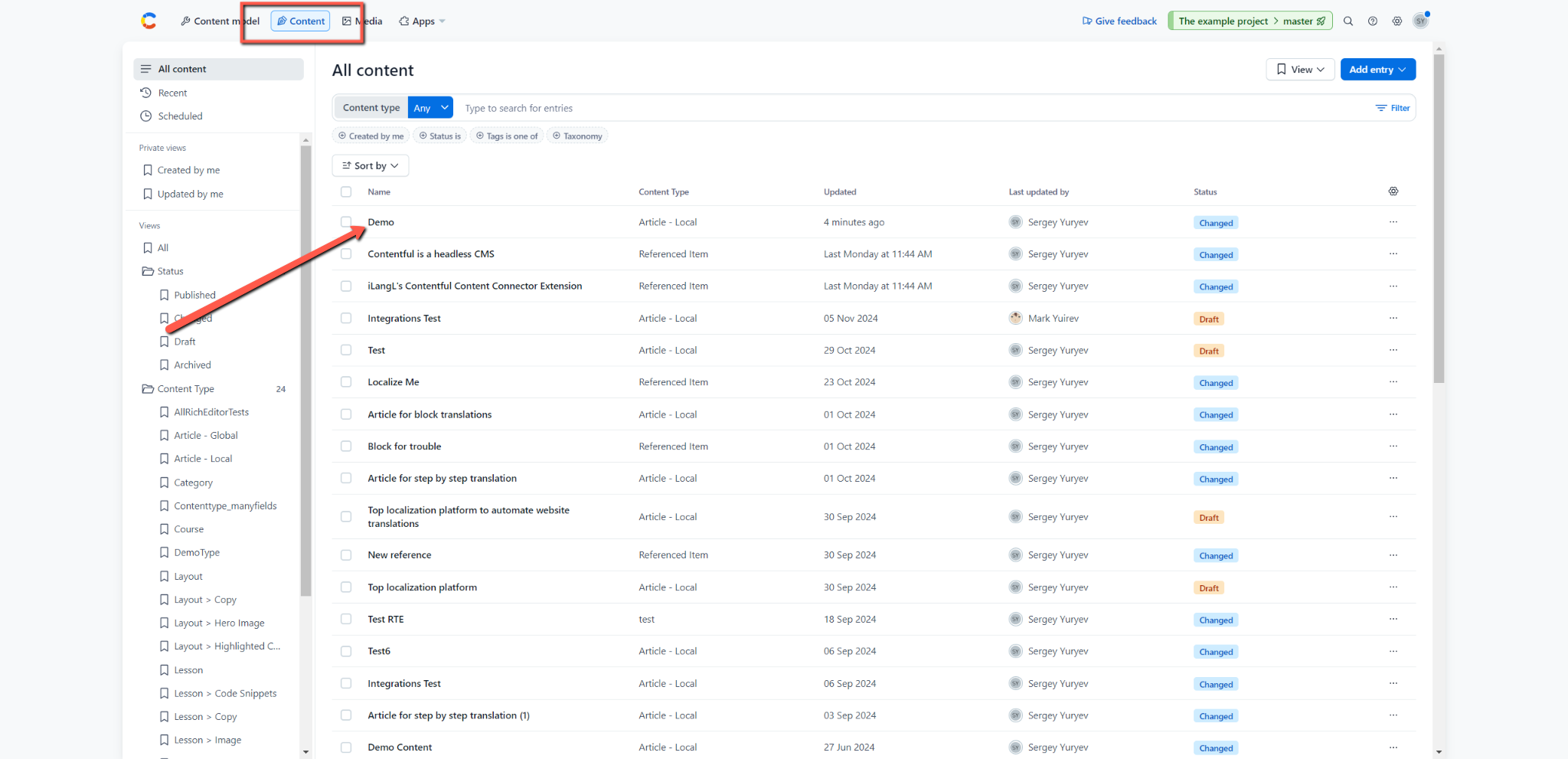Tick checkbox for Demo Content entry
Image resolution: width=1568 pixels, height=759 pixels.
pyautogui.click(x=346, y=748)
